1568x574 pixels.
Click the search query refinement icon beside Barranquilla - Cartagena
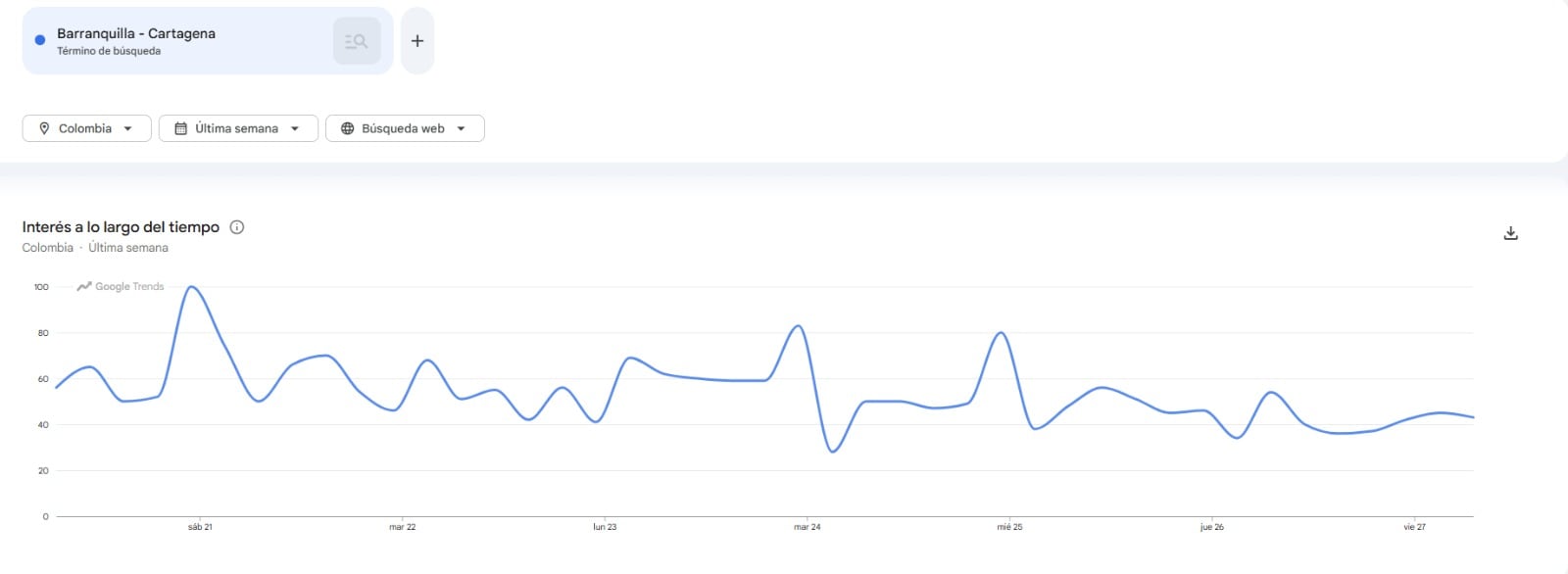357,40
